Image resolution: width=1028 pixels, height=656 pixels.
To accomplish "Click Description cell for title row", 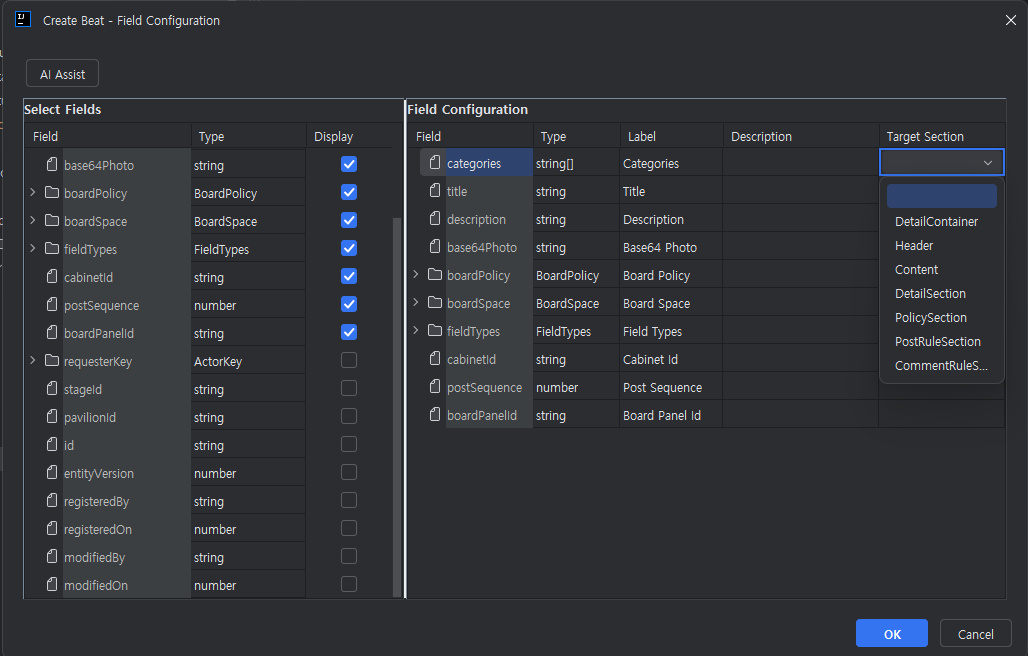I will click(x=800, y=191).
